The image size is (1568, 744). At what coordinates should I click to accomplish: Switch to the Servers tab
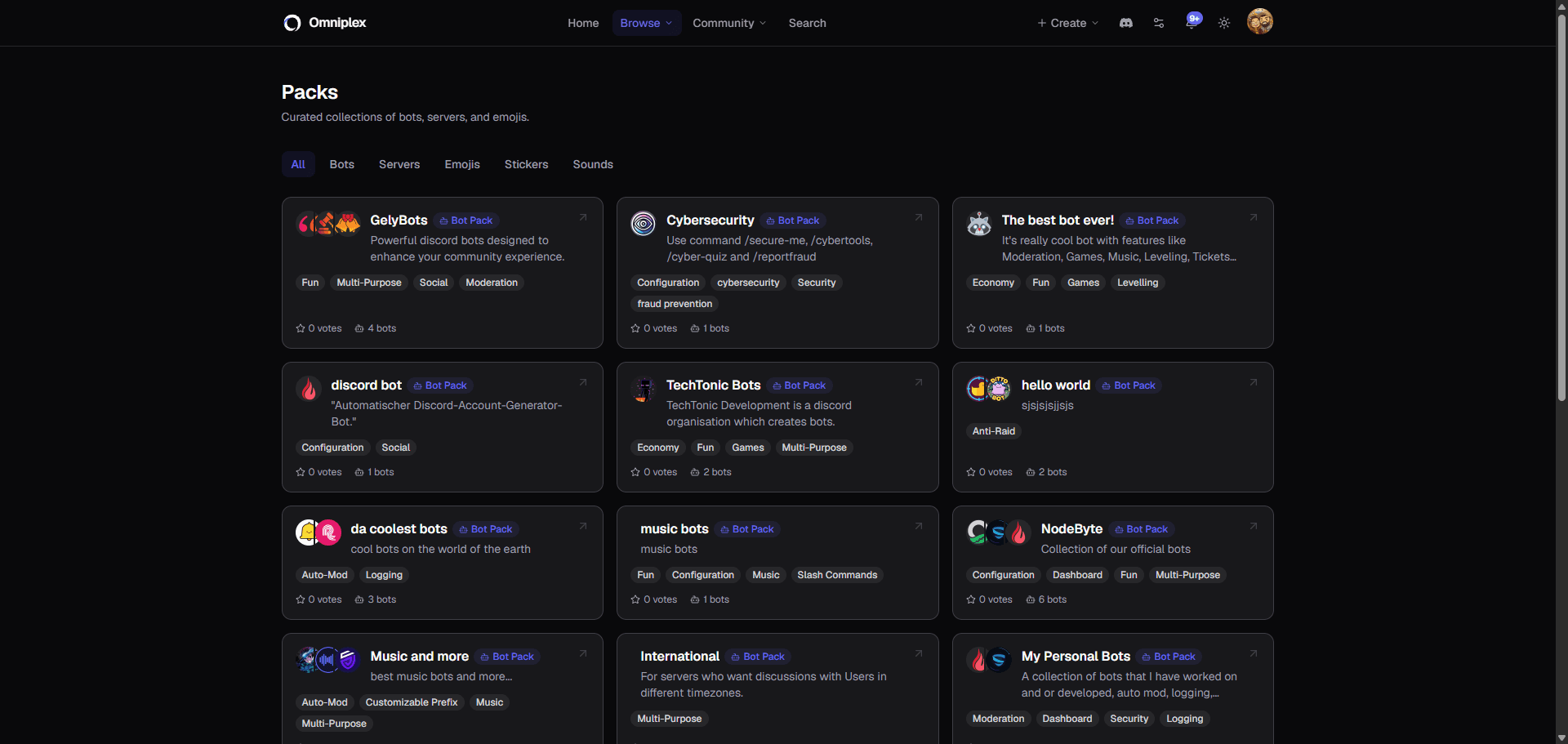pyautogui.click(x=399, y=164)
